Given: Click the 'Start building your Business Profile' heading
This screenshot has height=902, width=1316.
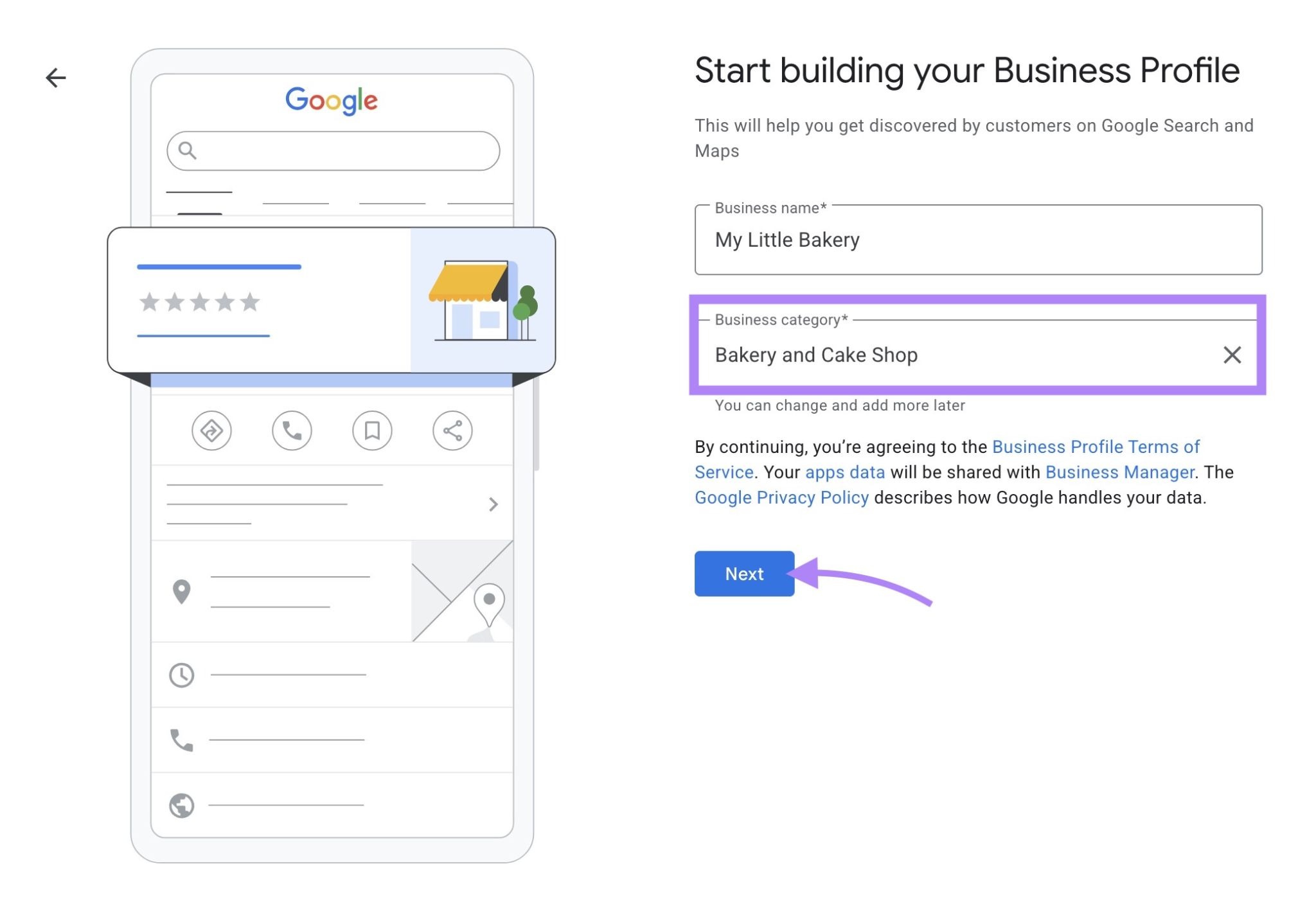Looking at the screenshot, I should 967,71.
